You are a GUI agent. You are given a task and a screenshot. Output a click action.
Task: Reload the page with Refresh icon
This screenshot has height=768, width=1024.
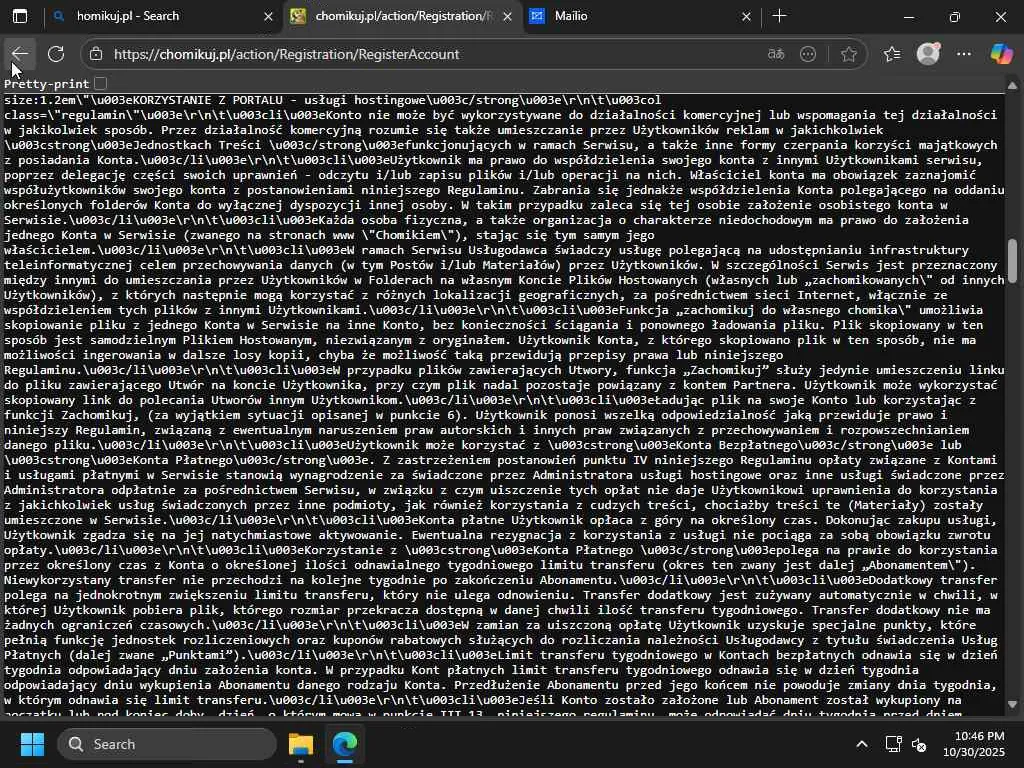point(56,54)
